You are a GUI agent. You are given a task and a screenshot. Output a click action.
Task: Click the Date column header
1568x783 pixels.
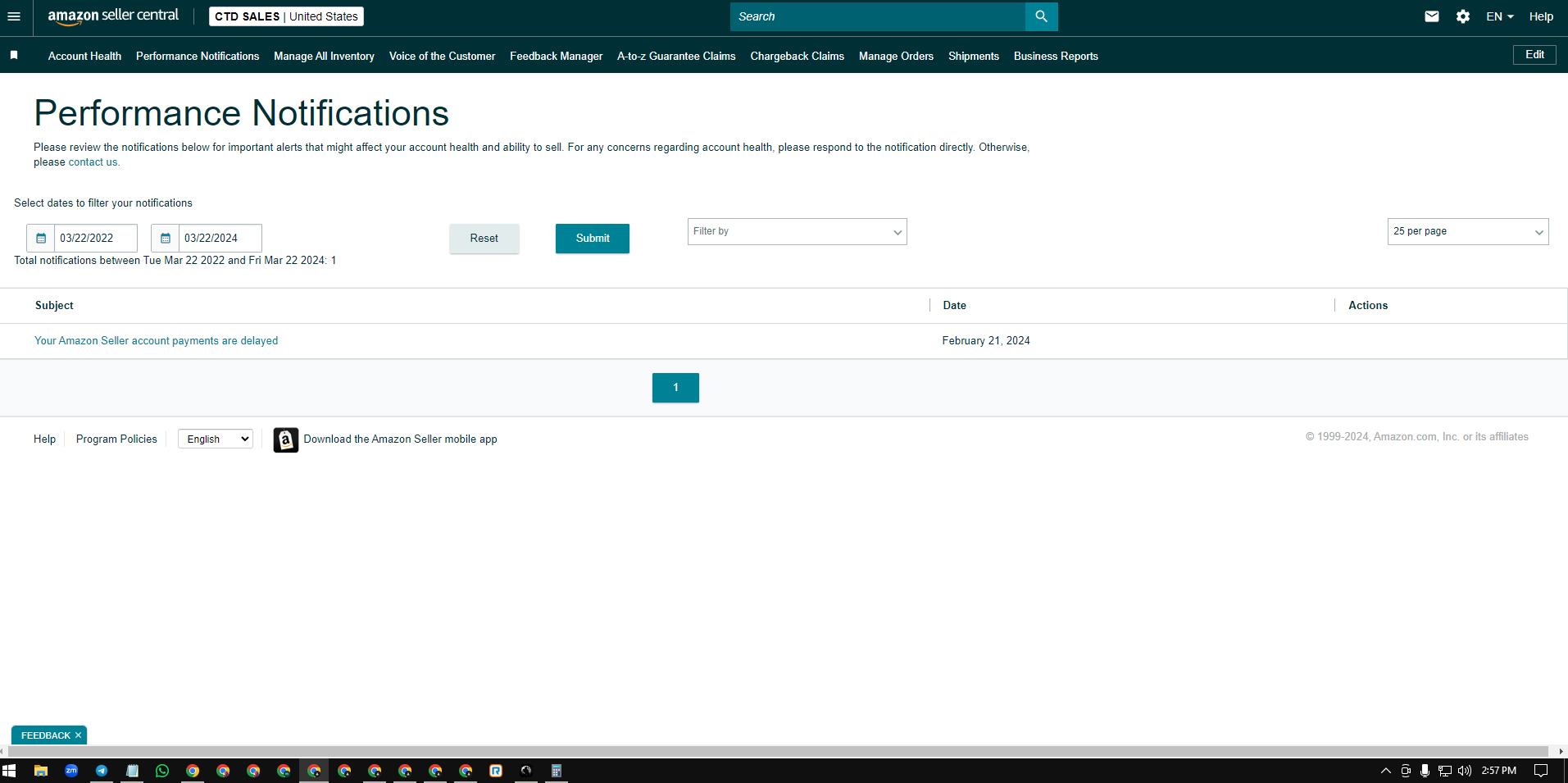click(x=954, y=306)
